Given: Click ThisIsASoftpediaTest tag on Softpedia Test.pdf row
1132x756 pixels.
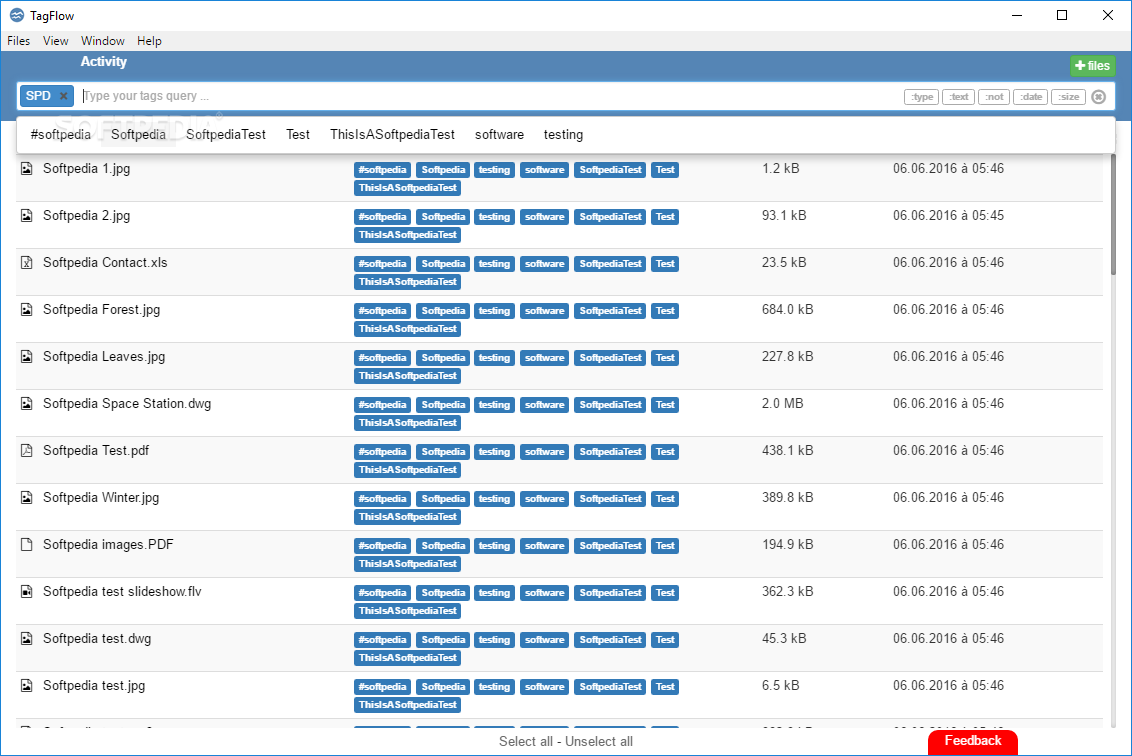Looking at the screenshot, I should tap(407, 470).
